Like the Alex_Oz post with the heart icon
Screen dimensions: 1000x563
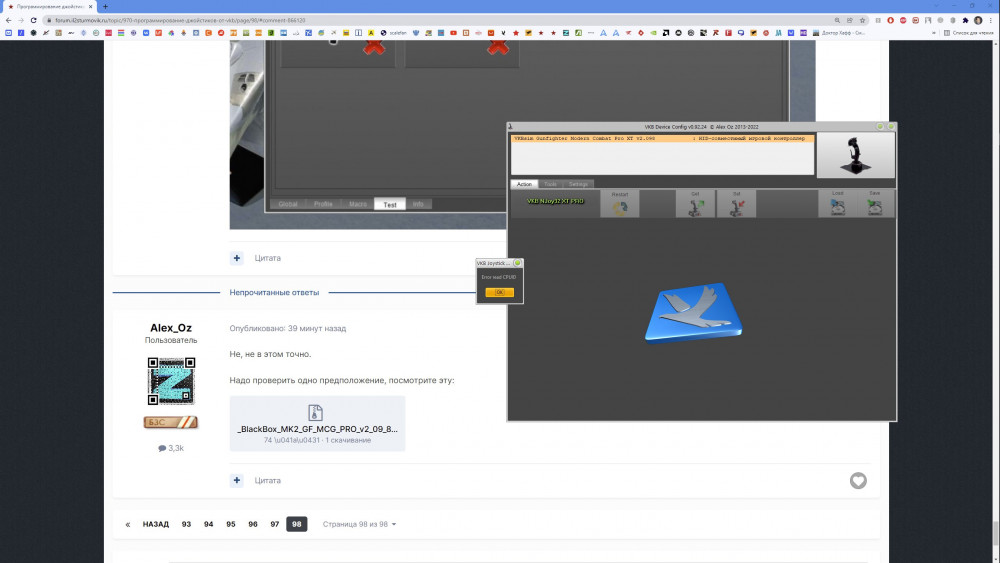pos(858,481)
